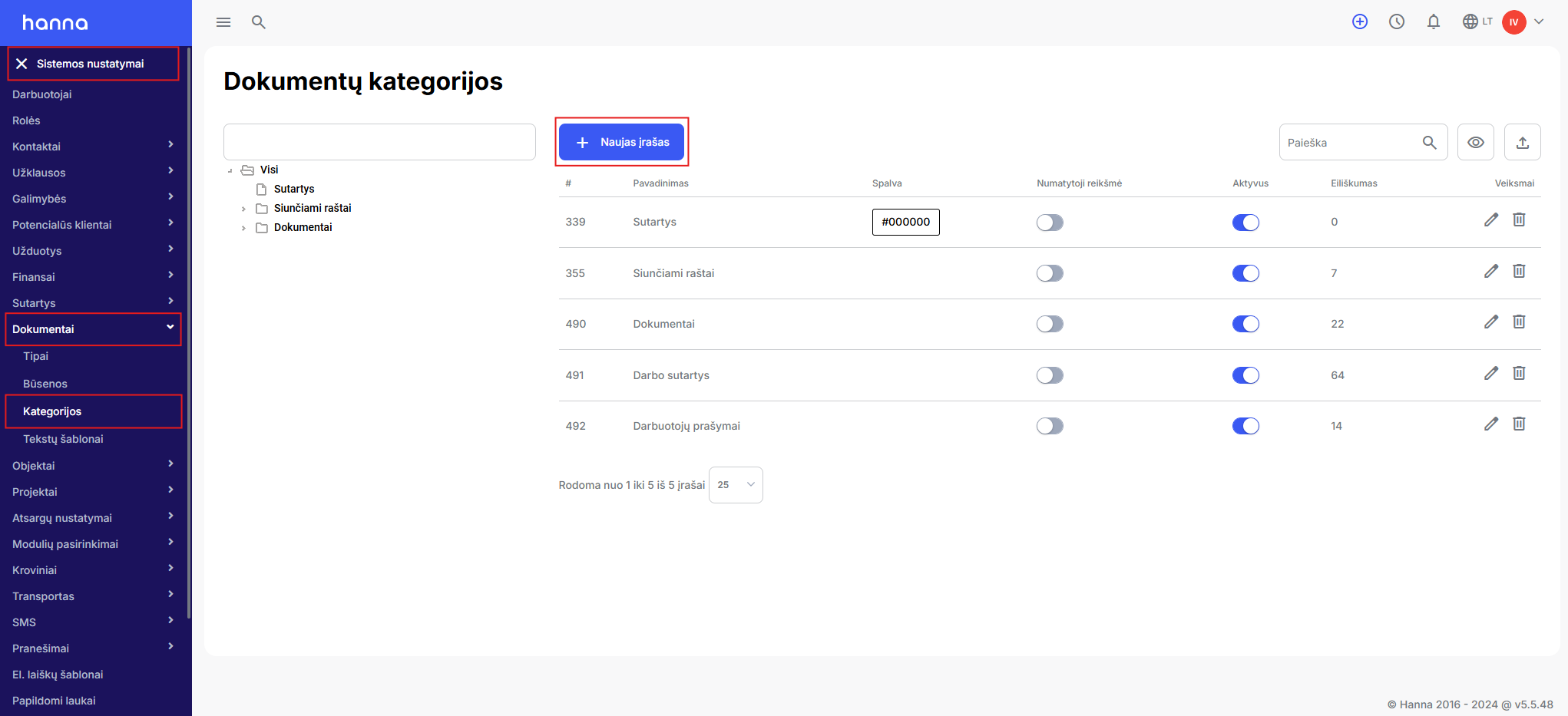The width and height of the screenshot is (1568, 716).
Task: Delete the Darbo sutartys row
Action: [x=1519, y=373]
